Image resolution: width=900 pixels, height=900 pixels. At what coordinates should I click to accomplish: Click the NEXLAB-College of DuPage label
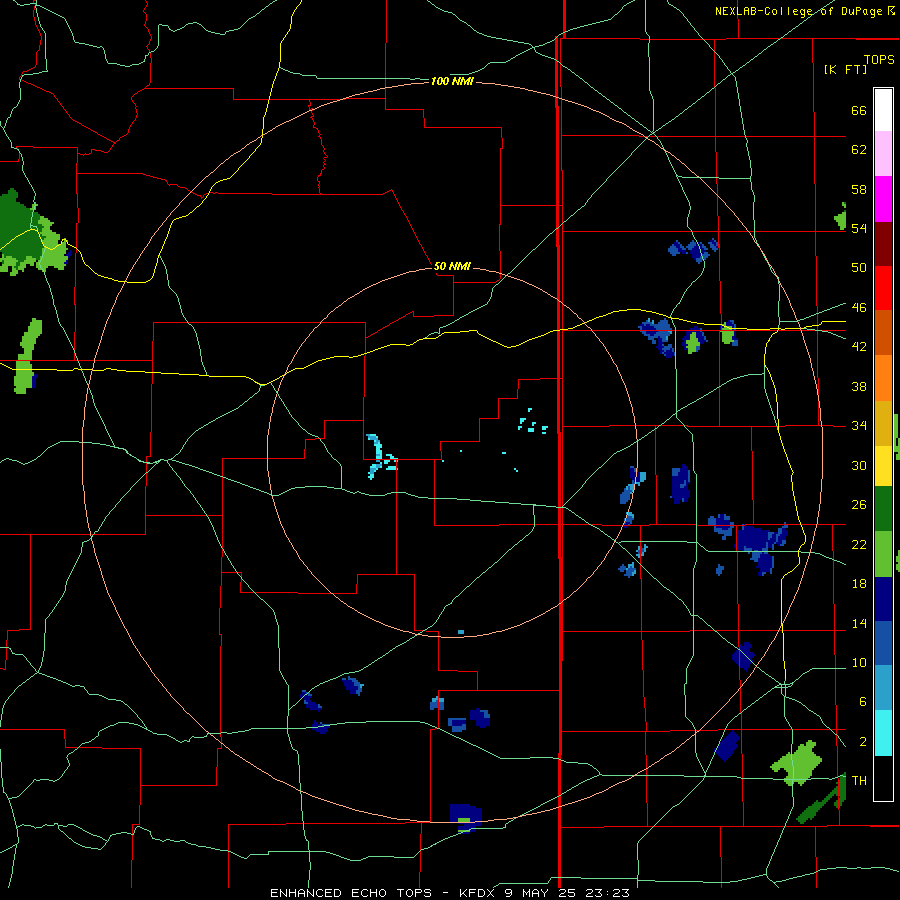coord(798,11)
